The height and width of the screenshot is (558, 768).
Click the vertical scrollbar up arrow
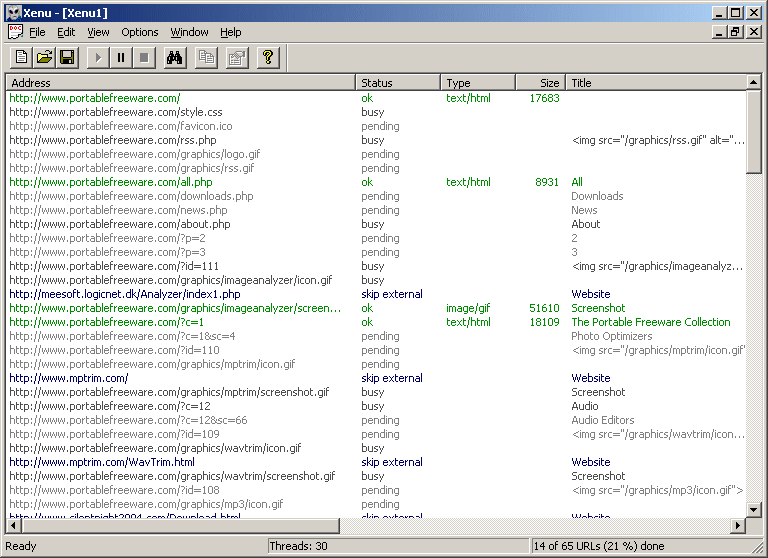click(x=754, y=82)
